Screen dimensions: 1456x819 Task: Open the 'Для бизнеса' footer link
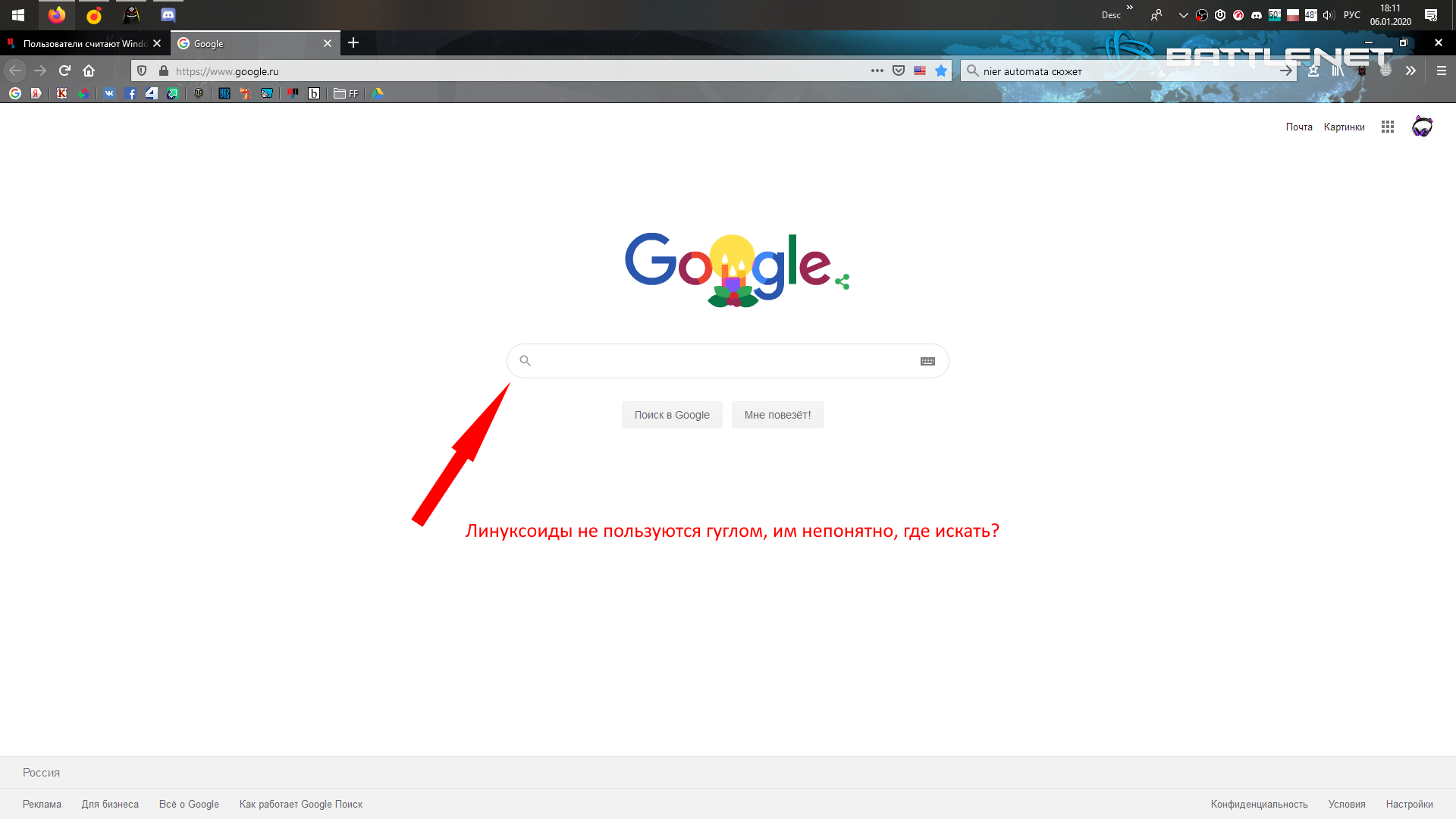(x=110, y=804)
